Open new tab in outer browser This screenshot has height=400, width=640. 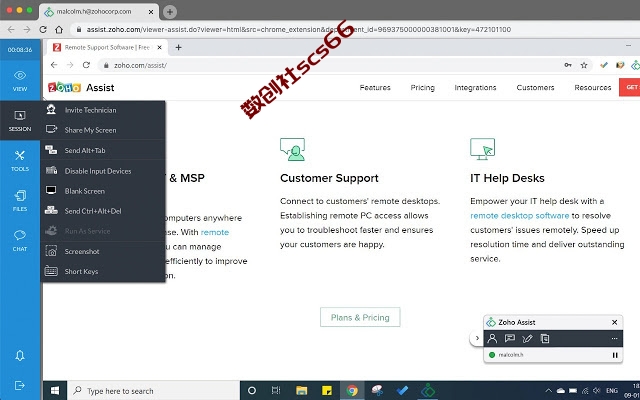(170, 12)
